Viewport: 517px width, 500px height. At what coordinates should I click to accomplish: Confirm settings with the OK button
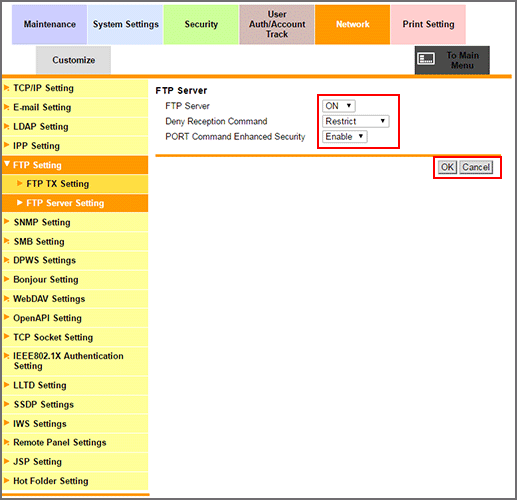coord(447,167)
